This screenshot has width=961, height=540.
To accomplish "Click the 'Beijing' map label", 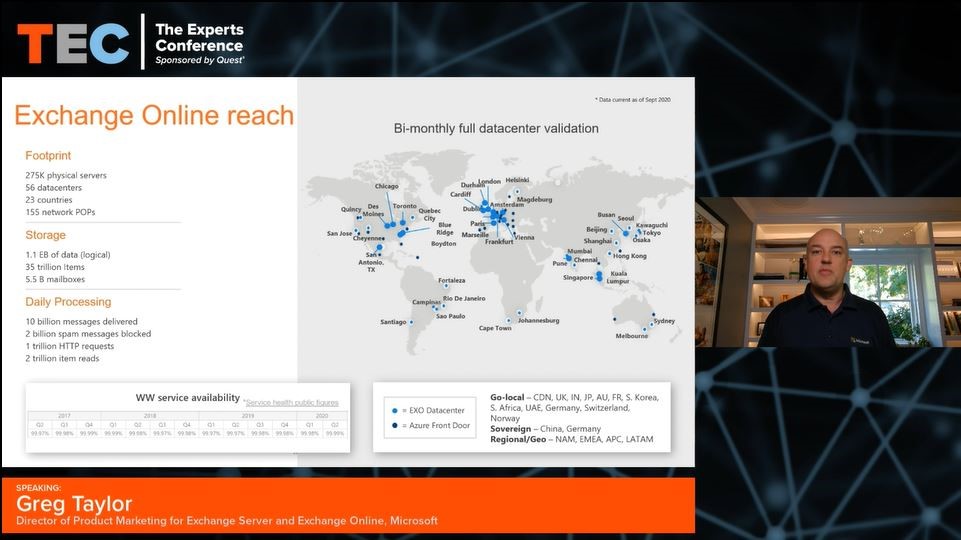I will coord(596,229).
